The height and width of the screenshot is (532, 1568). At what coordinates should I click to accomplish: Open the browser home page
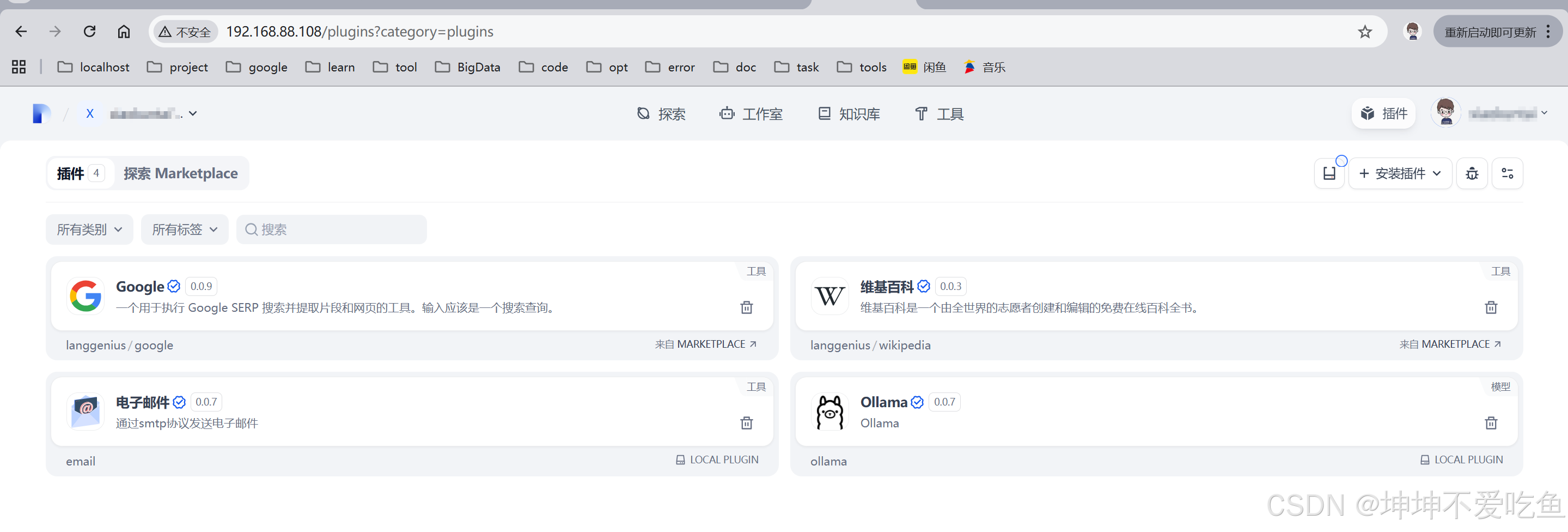point(124,32)
